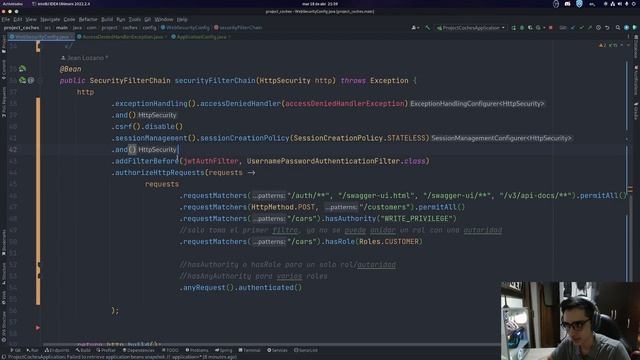Screen dimensions: 640x360
Task: Open the Services tool window
Action: 277,350
